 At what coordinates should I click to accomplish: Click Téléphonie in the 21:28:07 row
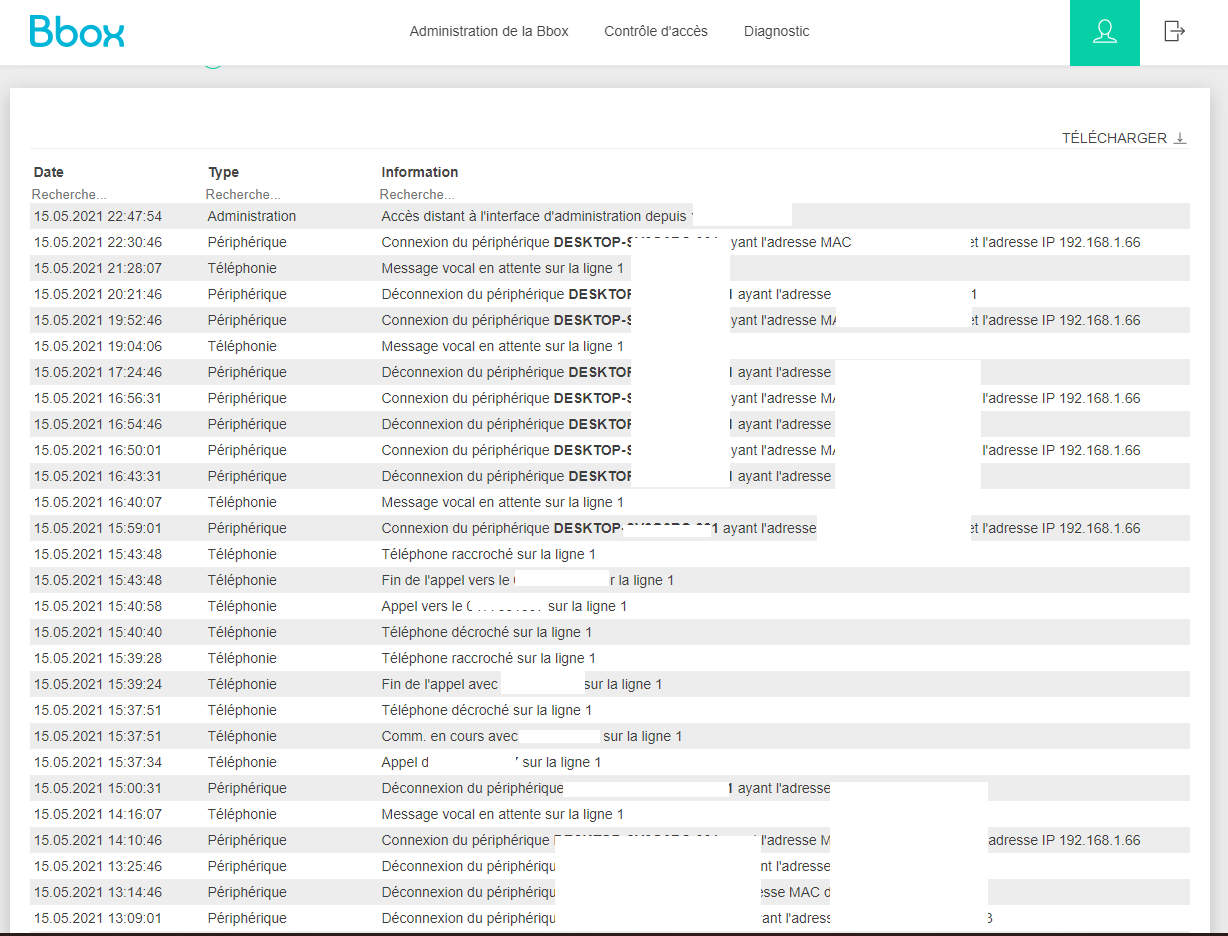coord(242,268)
